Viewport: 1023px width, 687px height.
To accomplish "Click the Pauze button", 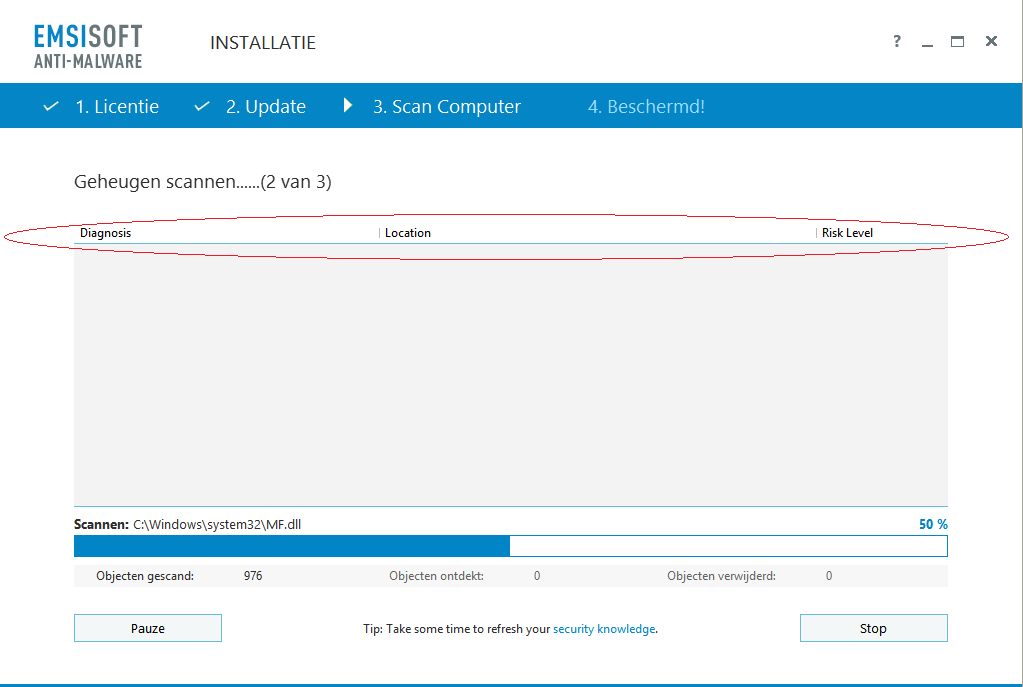I will (x=147, y=628).
